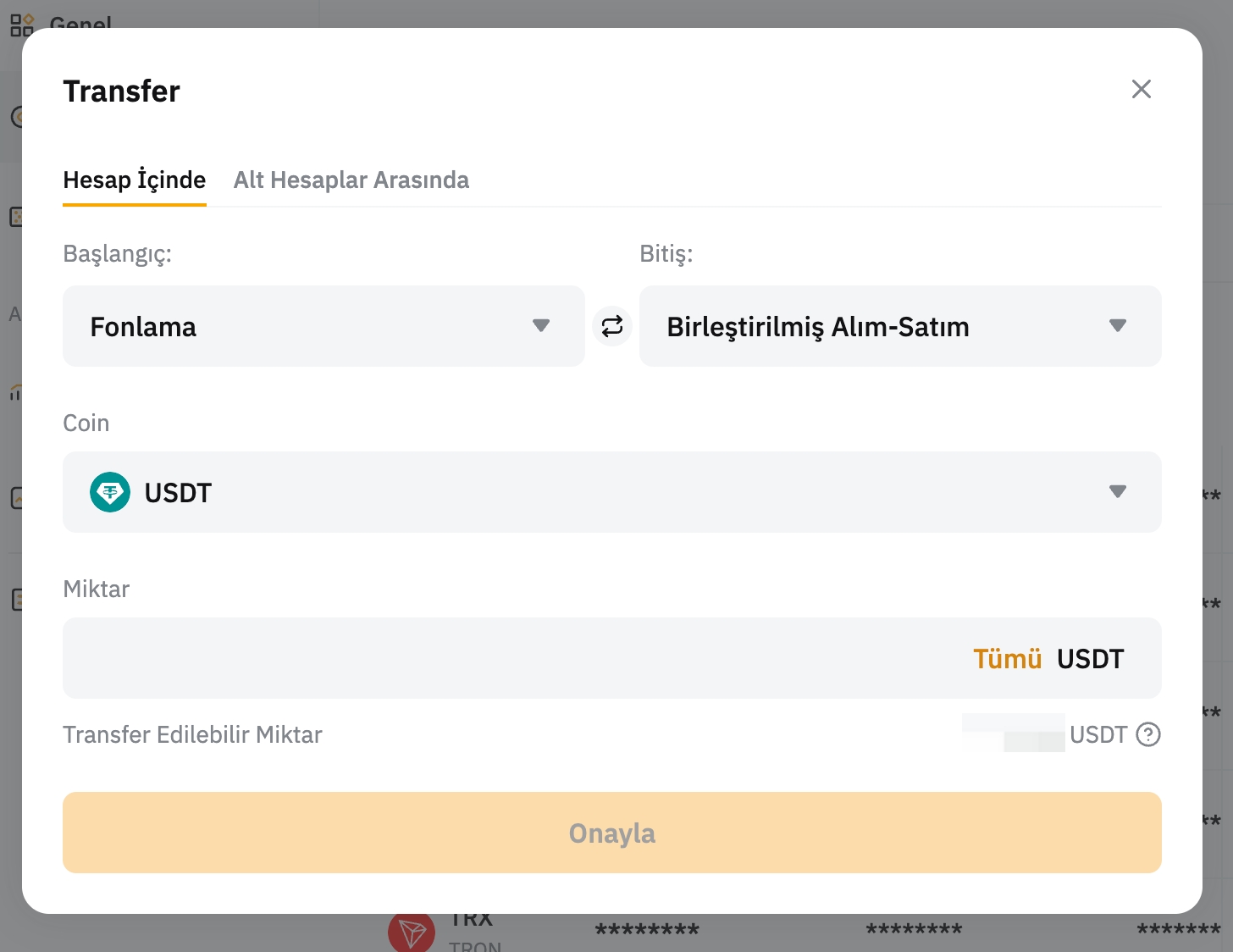Open help icon beside transferable amount
Screen dimensions: 1233x952
pos(1147,734)
